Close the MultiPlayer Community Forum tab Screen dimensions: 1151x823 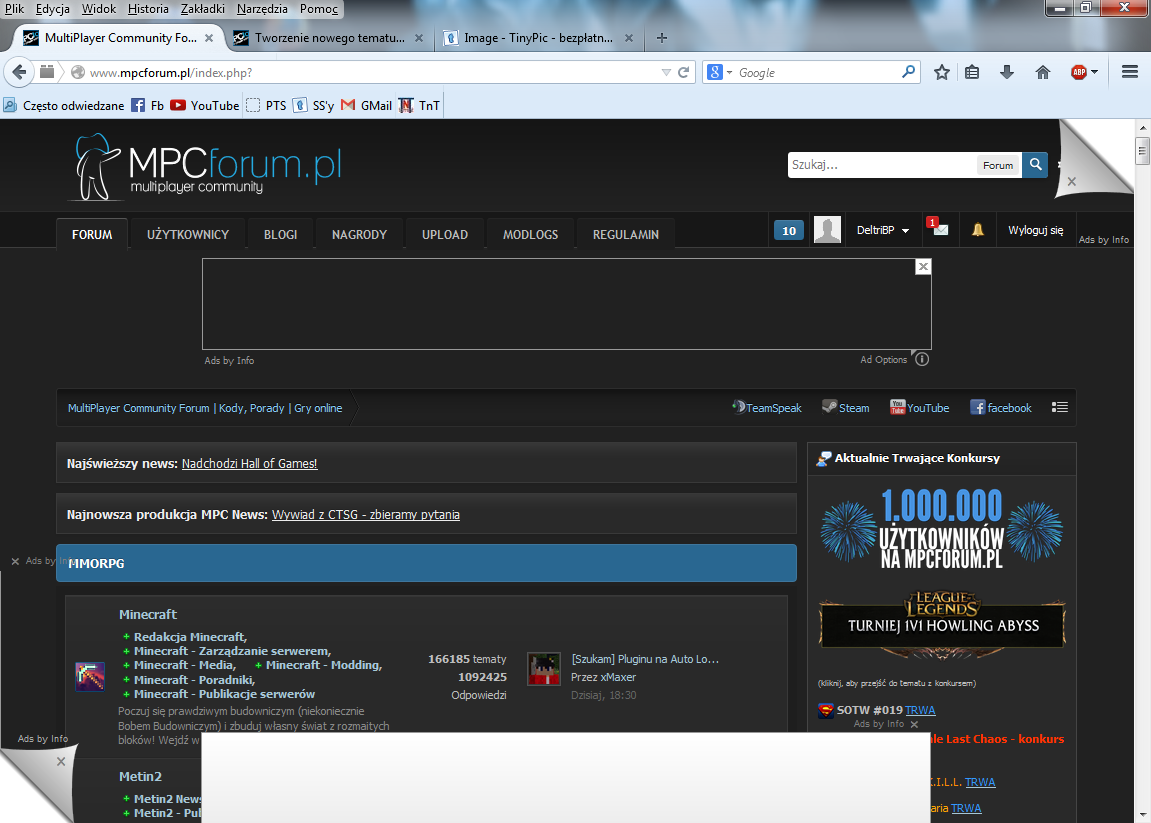click(x=208, y=38)
